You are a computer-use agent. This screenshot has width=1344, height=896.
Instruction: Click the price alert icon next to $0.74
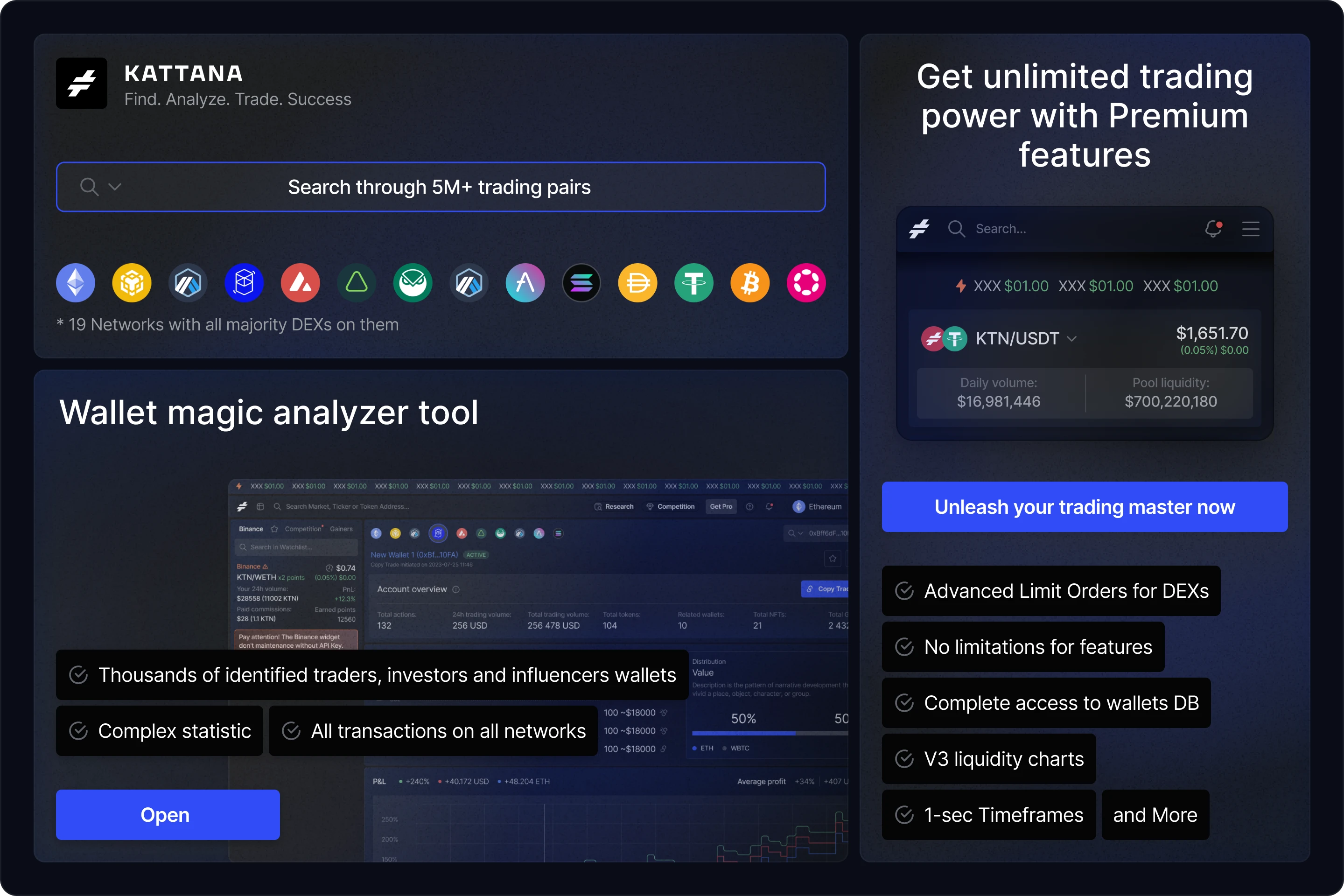point(329,567)
